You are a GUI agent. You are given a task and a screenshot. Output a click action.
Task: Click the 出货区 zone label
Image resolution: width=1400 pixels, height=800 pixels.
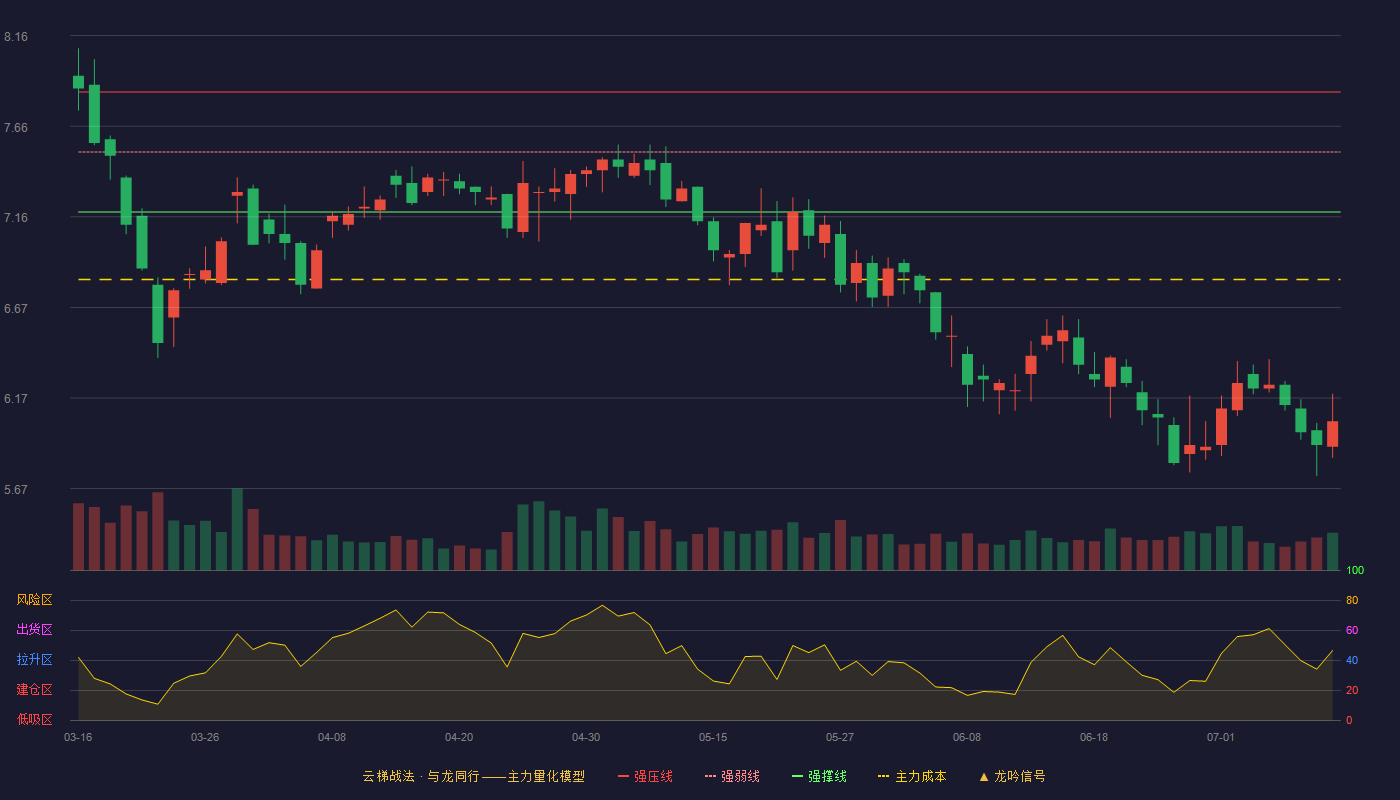click(34, 630)
